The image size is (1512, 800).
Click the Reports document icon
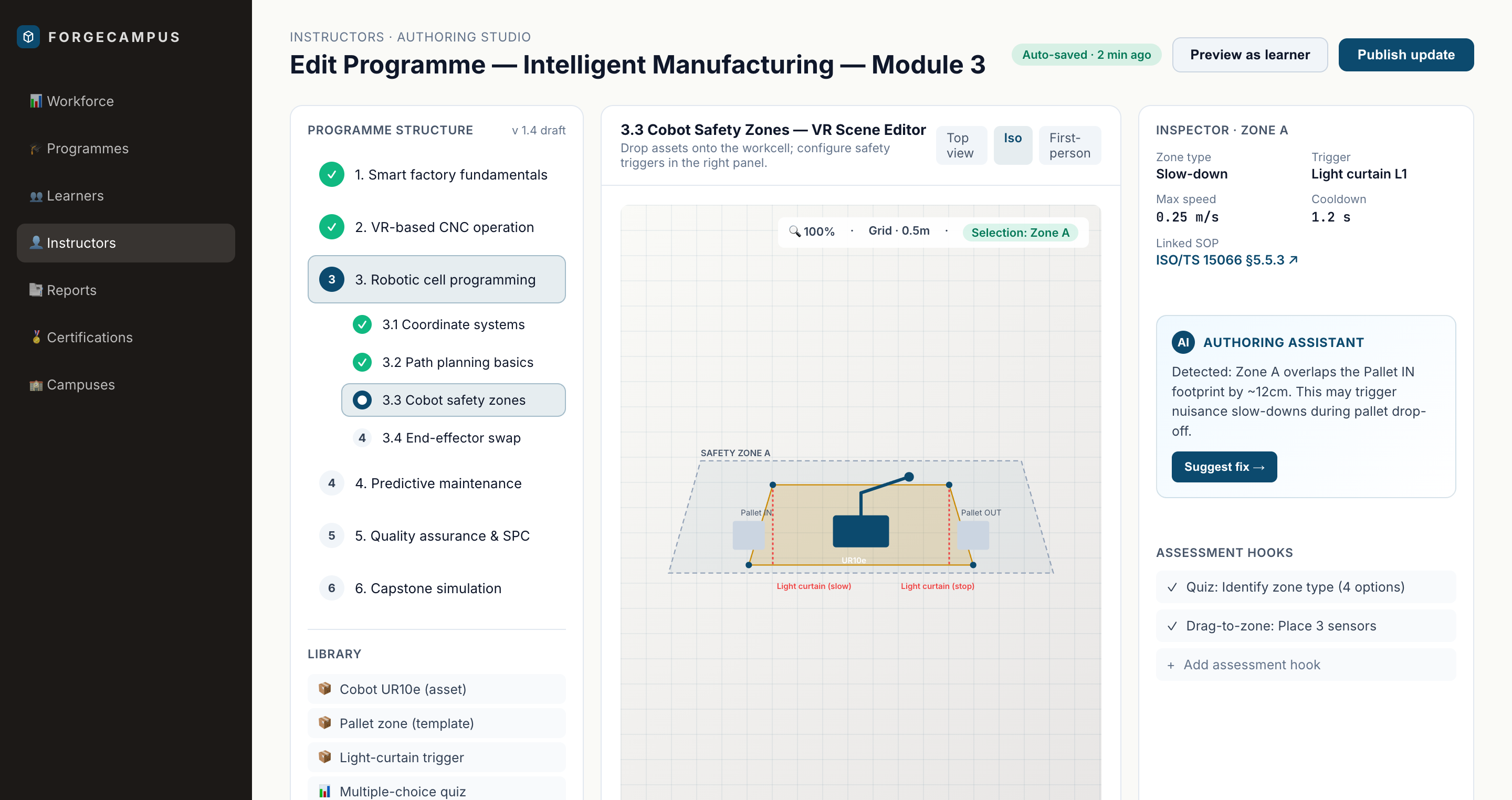click(36, 290)
